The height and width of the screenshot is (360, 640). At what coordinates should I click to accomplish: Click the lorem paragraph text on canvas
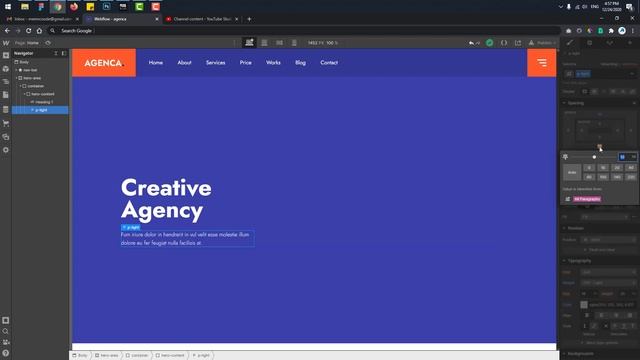click(187, 239)
